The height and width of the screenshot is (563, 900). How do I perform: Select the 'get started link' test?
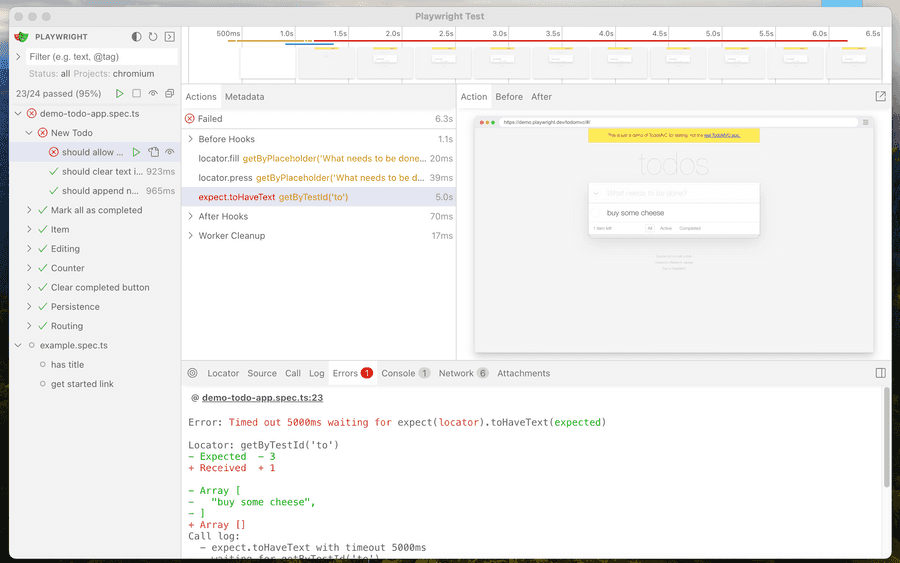(x=95, y=384)
